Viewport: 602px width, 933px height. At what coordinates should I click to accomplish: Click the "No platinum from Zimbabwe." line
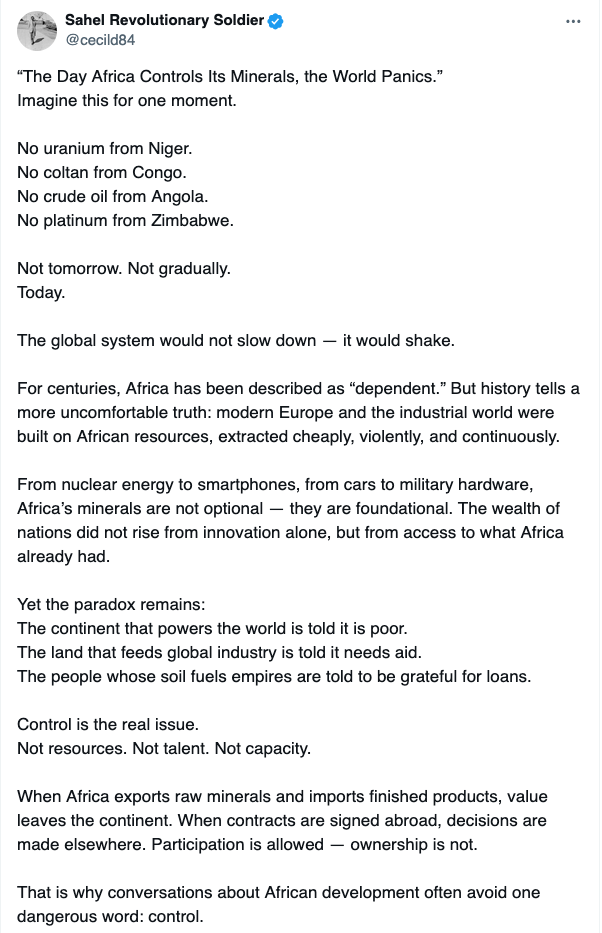[x=125, y=220]
